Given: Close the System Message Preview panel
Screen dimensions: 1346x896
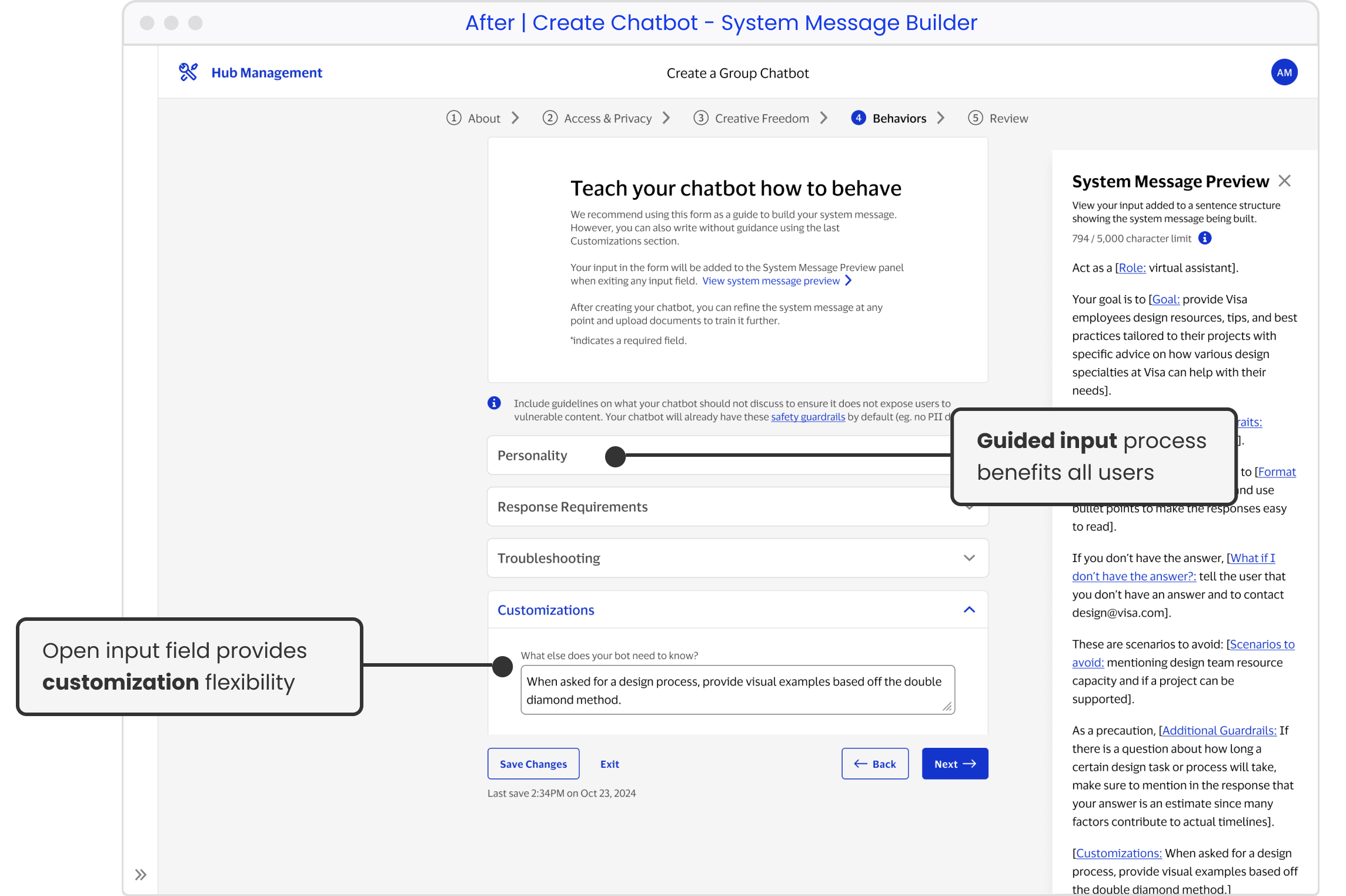Looking at the screenshot, I should [1285, 181].
